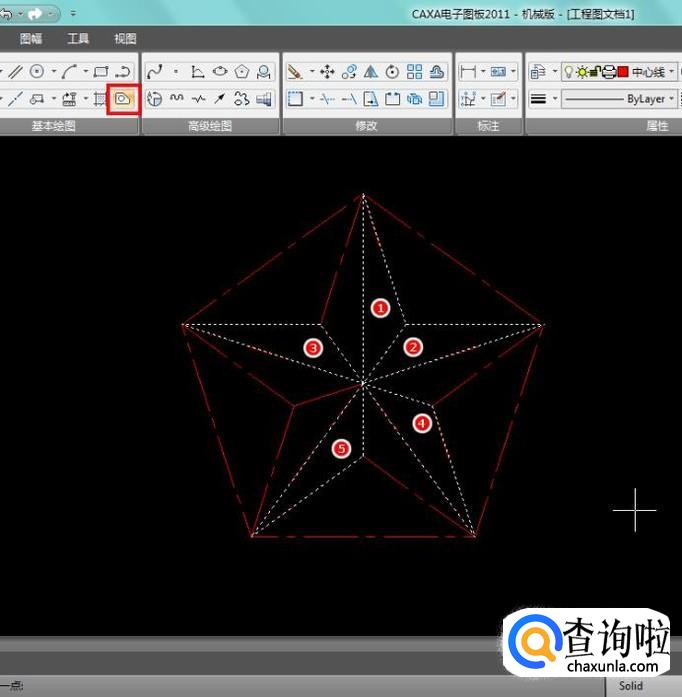Toggle layer visibility light bulb

(569, 72)
